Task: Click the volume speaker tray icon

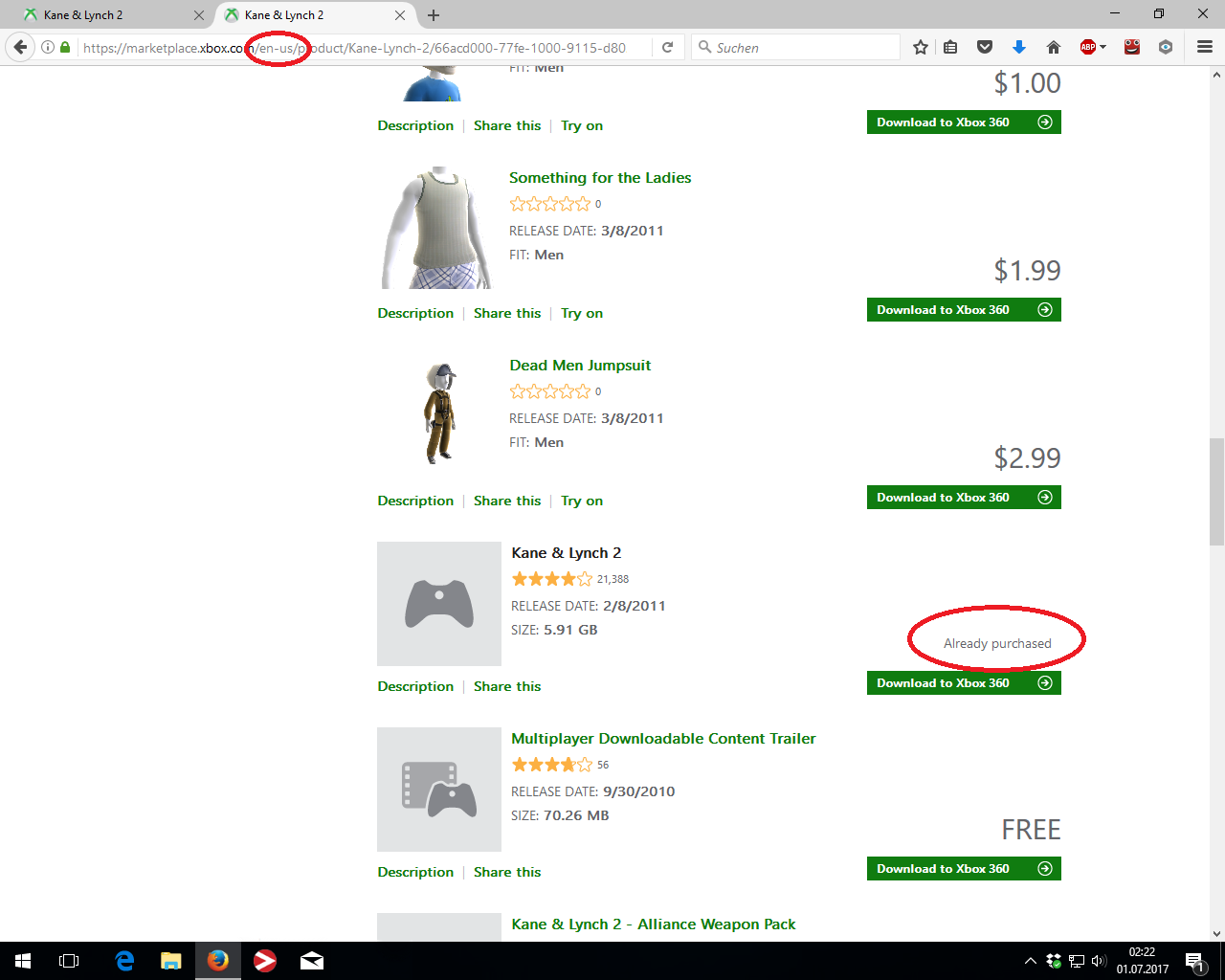Action: pos(1099,961)
